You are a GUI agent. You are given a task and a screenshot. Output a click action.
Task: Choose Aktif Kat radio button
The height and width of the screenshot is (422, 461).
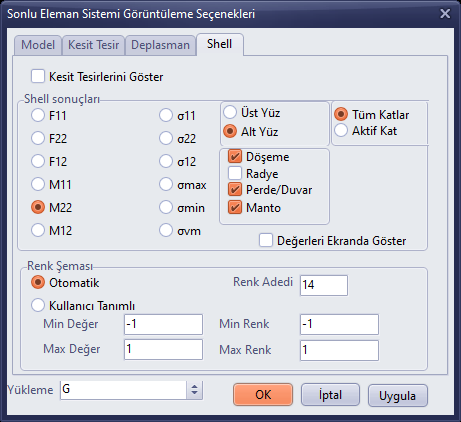(x=341, y=130)
